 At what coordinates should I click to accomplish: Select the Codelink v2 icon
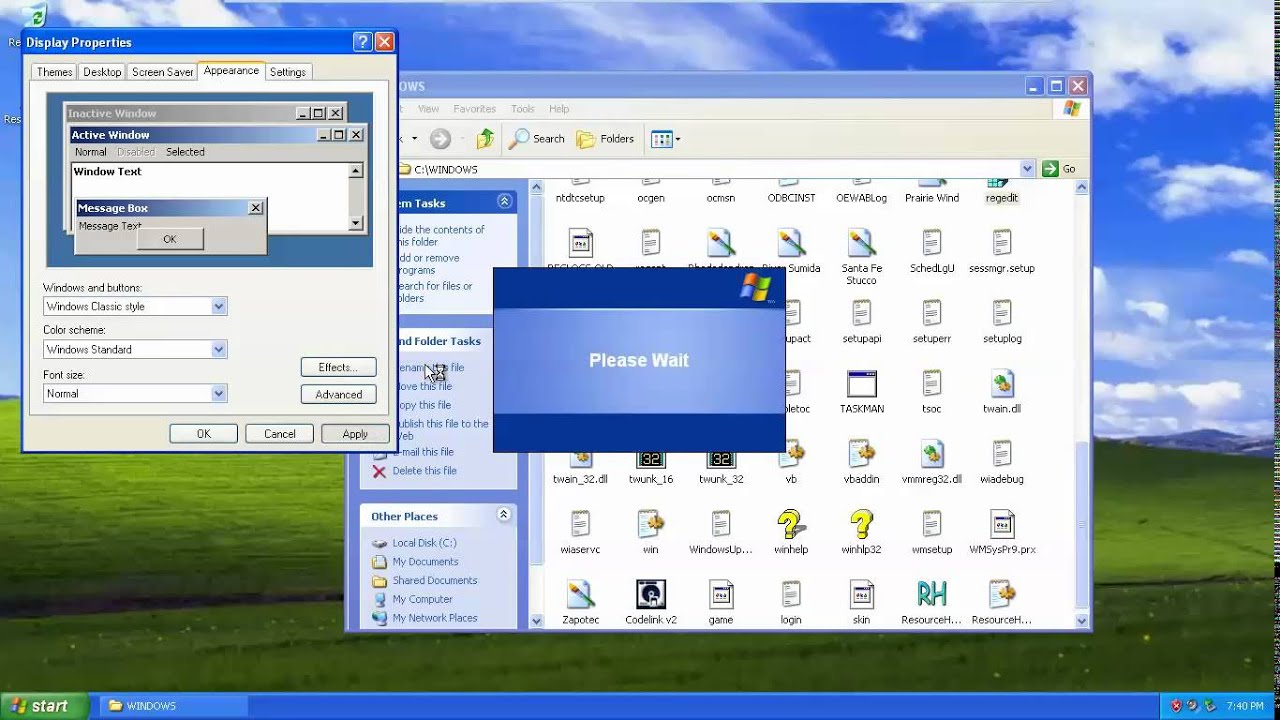tap(650, 595)
